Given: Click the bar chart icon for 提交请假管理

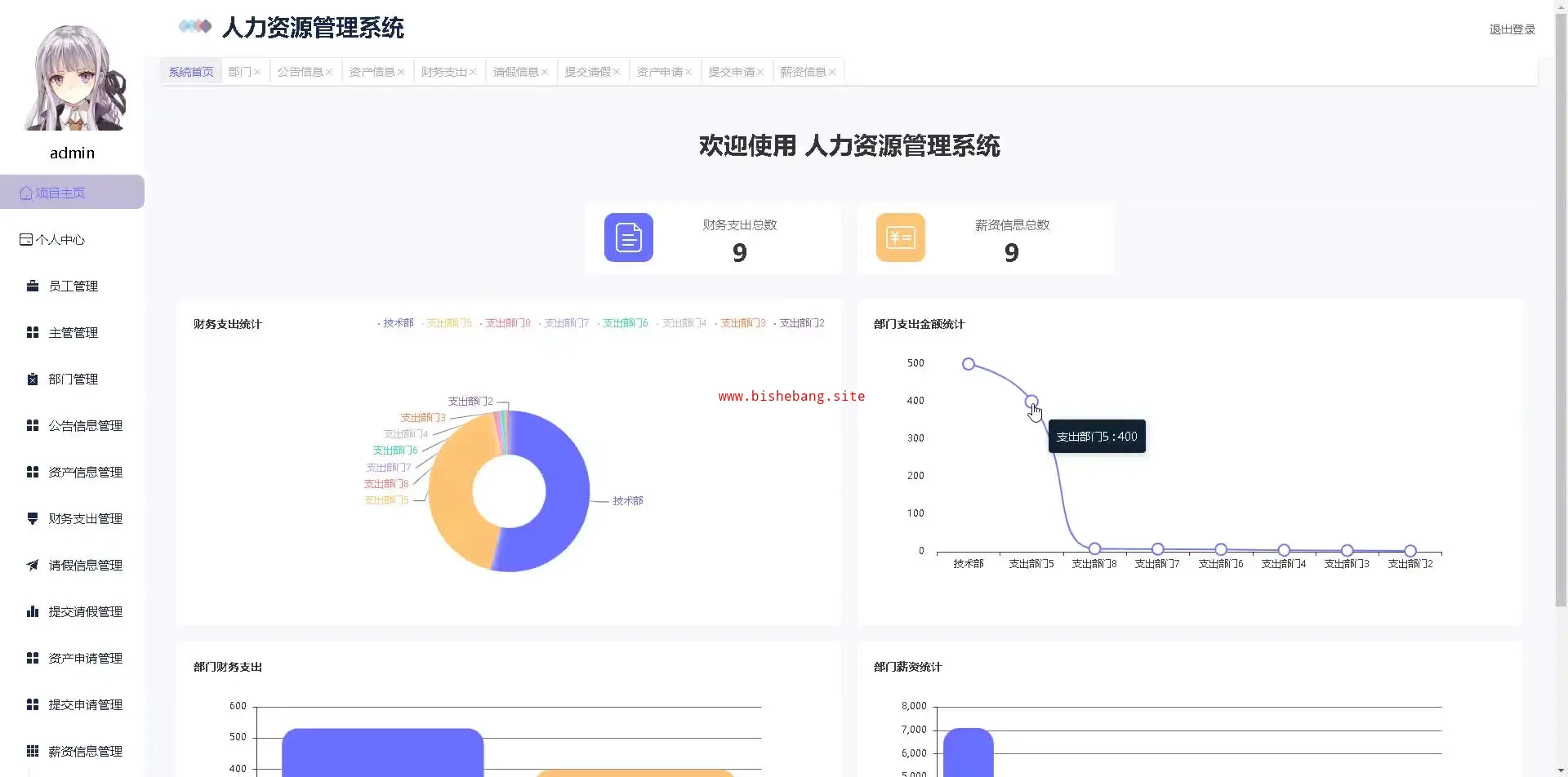Looking at the screenshot, I should (33, 612).
